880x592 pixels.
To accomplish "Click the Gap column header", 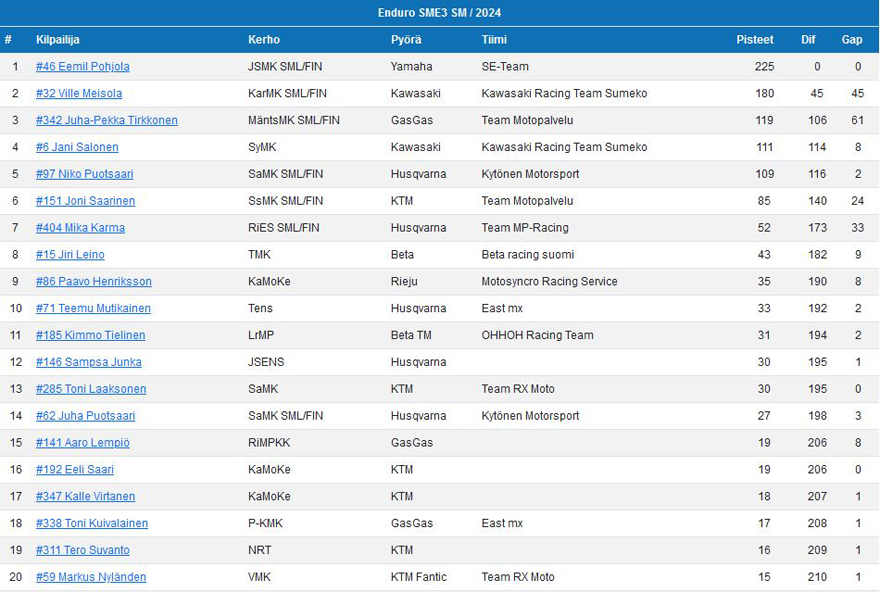I will (852, 40).
